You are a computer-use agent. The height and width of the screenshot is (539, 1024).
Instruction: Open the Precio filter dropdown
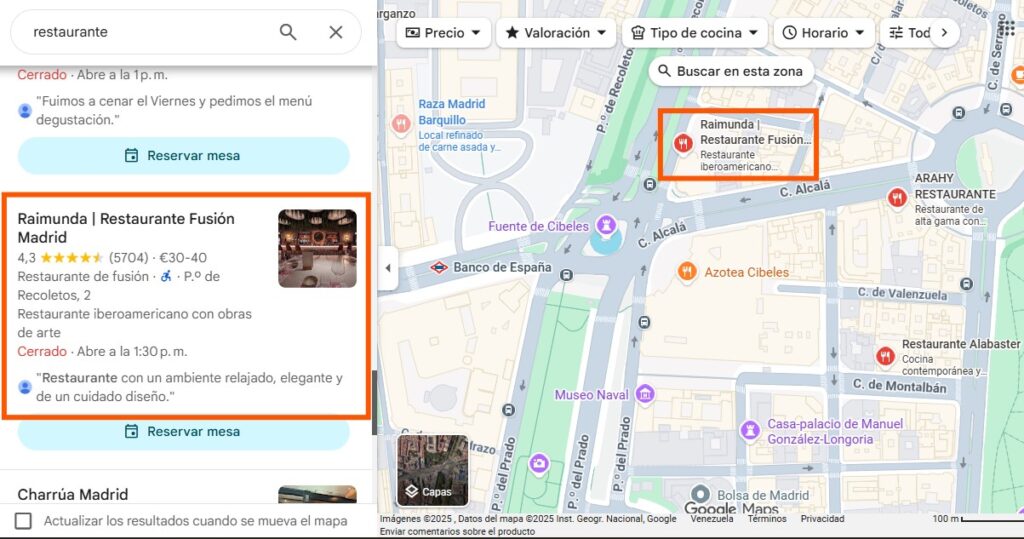443,33
